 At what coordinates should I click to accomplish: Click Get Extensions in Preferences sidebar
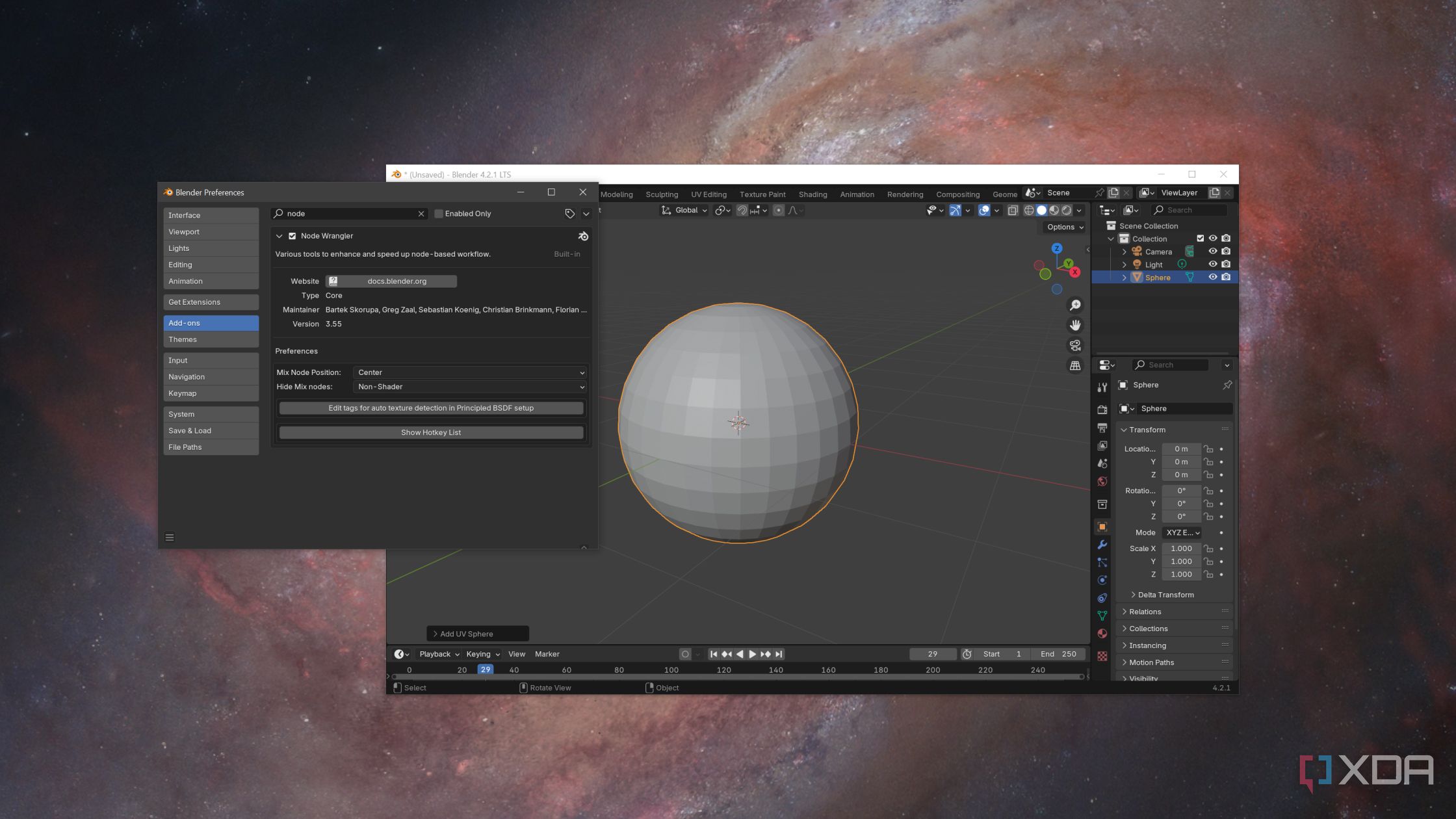pos(211,302)
